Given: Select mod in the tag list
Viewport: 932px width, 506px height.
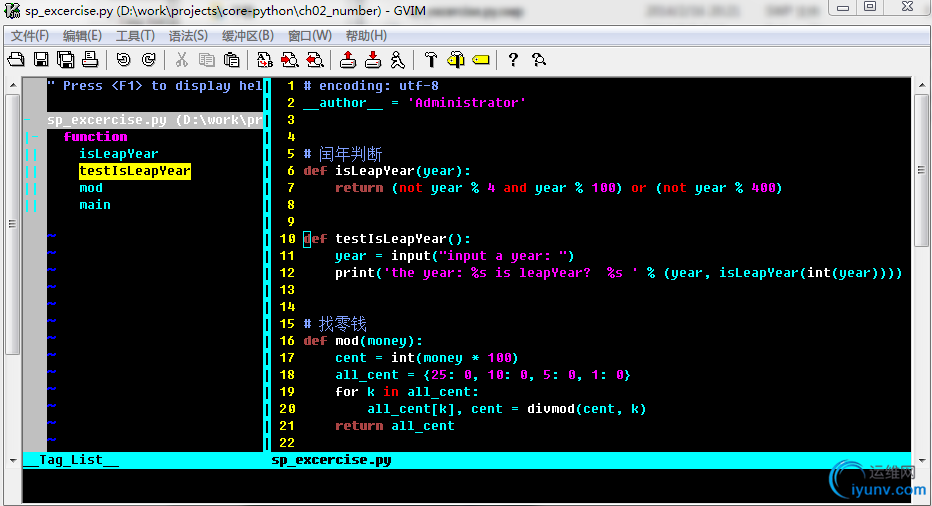Looking at the screenshot, I should coord(91,188).
